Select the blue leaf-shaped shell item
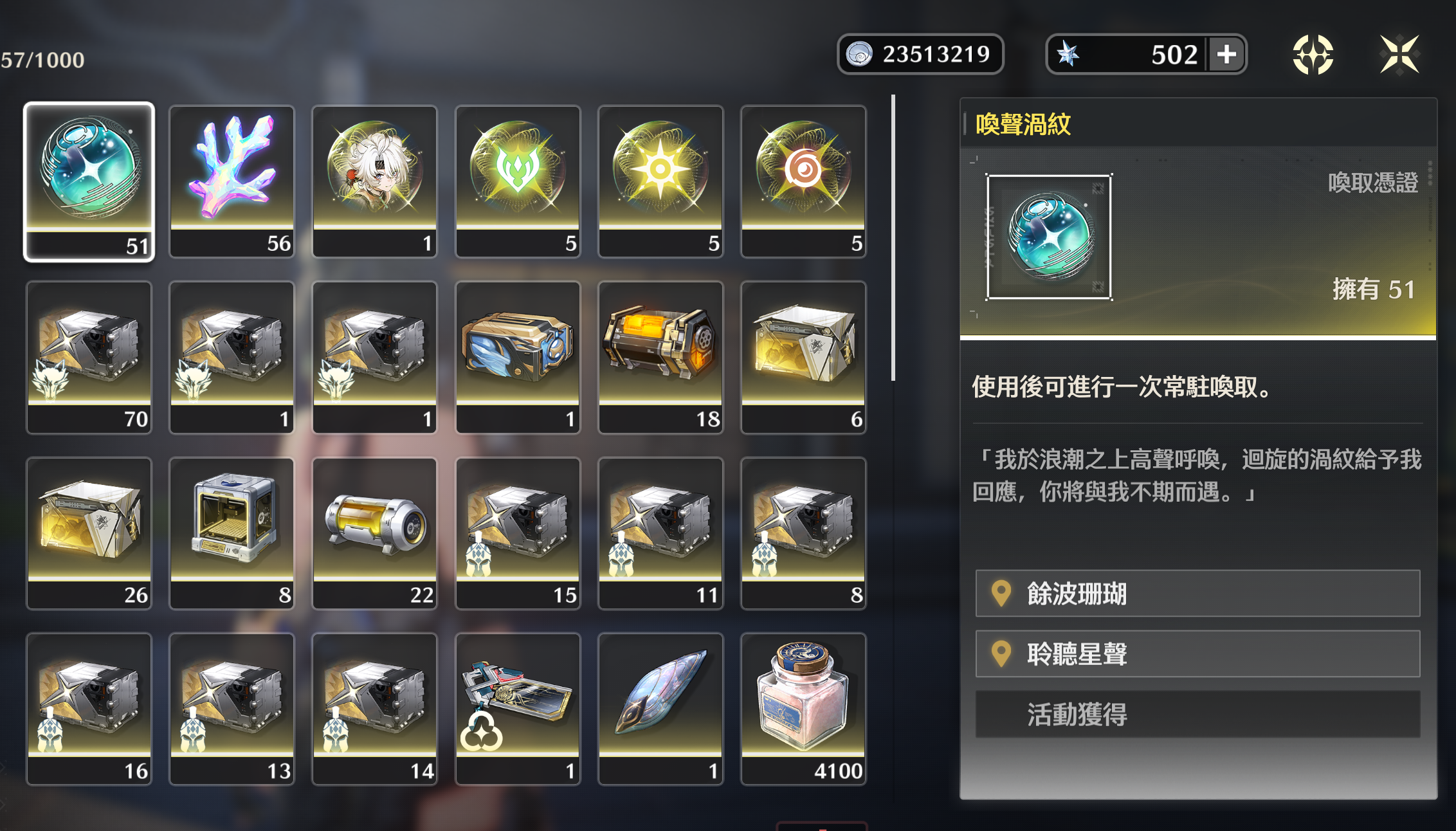The width and height of the screenshot is (1456, 831). pyautogui.click(x=660, y=709)
